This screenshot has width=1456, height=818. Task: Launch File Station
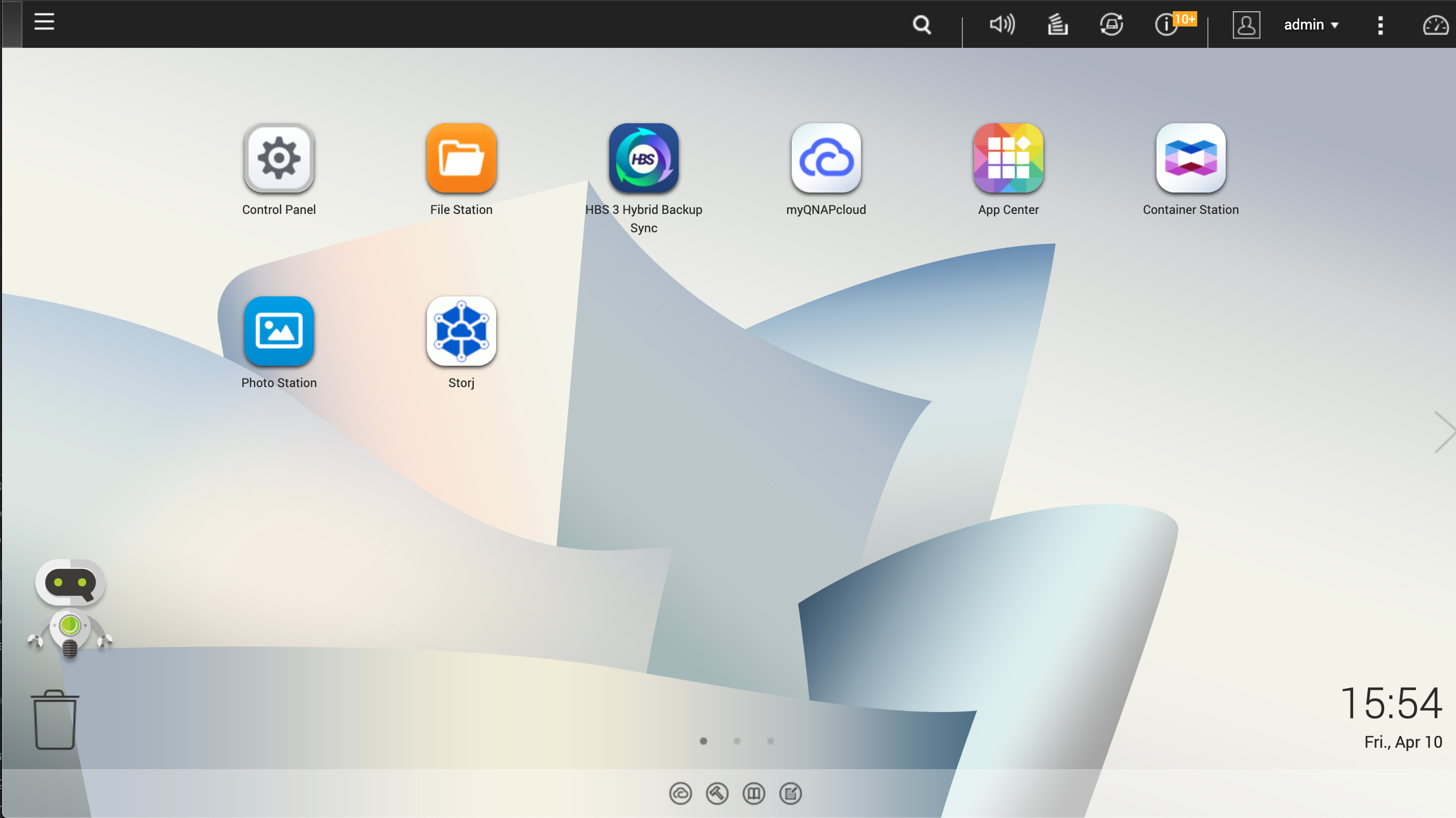pyautogui.click(x=461, y=159)
